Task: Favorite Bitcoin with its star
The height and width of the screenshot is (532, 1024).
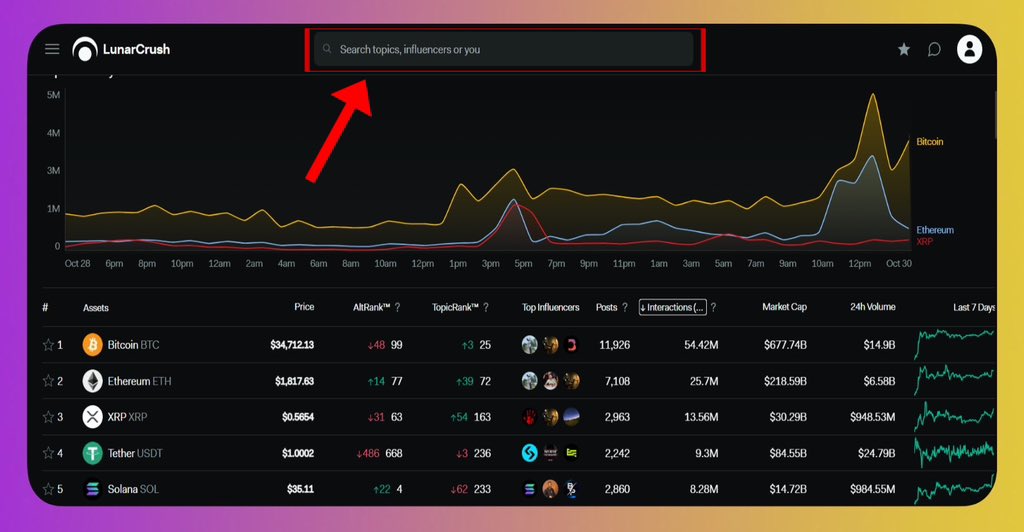Action: pos(48,345)
